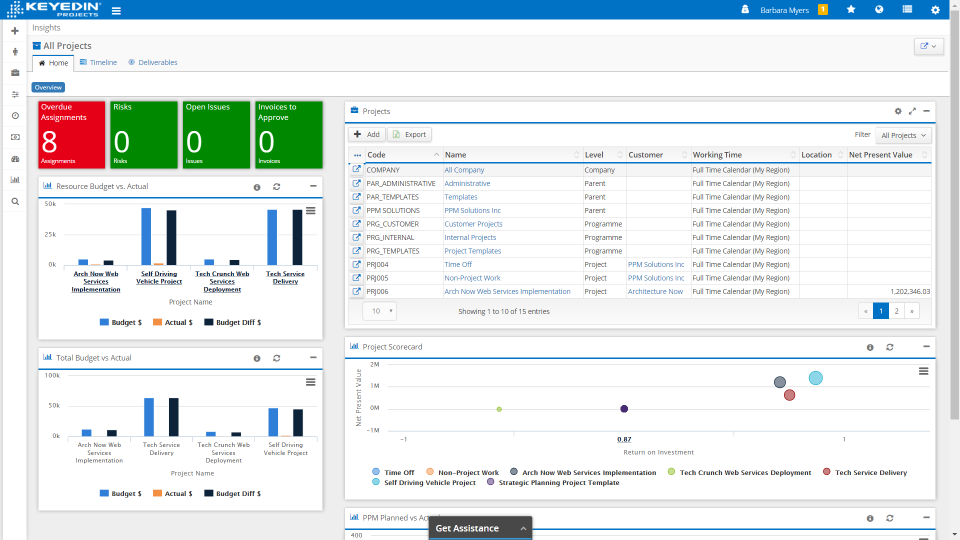This screenshot has height=540, width=960.
Task: Collapse Total Budget vs Actual panel
Action: pos(313,358)
